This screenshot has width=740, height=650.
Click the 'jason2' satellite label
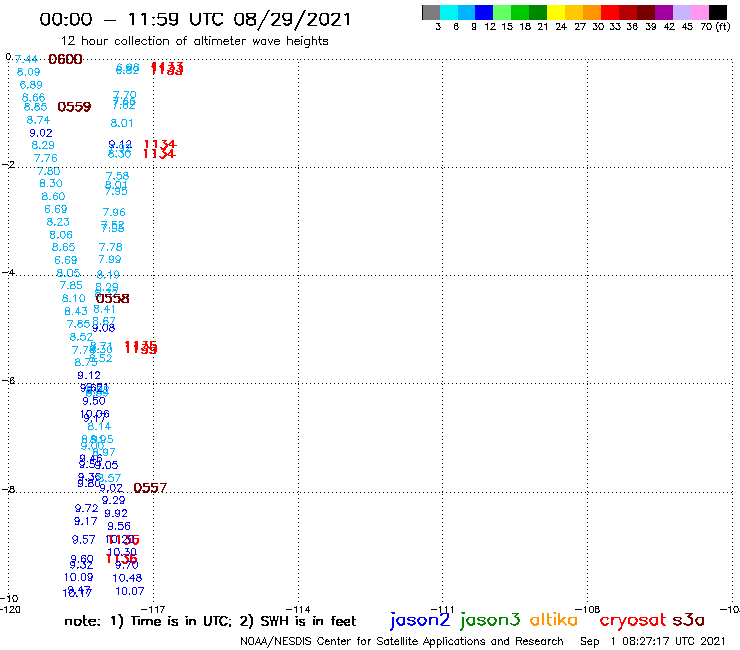click(x=420, y=620)
